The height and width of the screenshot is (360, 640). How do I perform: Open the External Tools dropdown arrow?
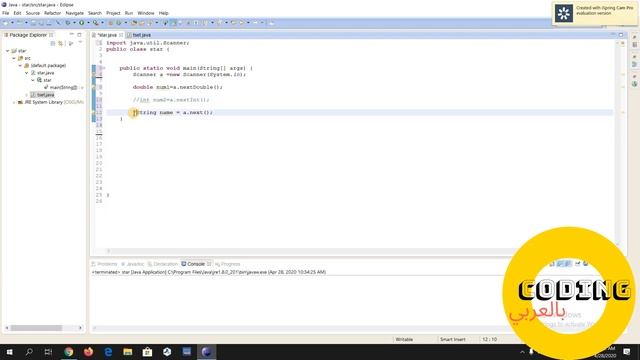[102, 23]
